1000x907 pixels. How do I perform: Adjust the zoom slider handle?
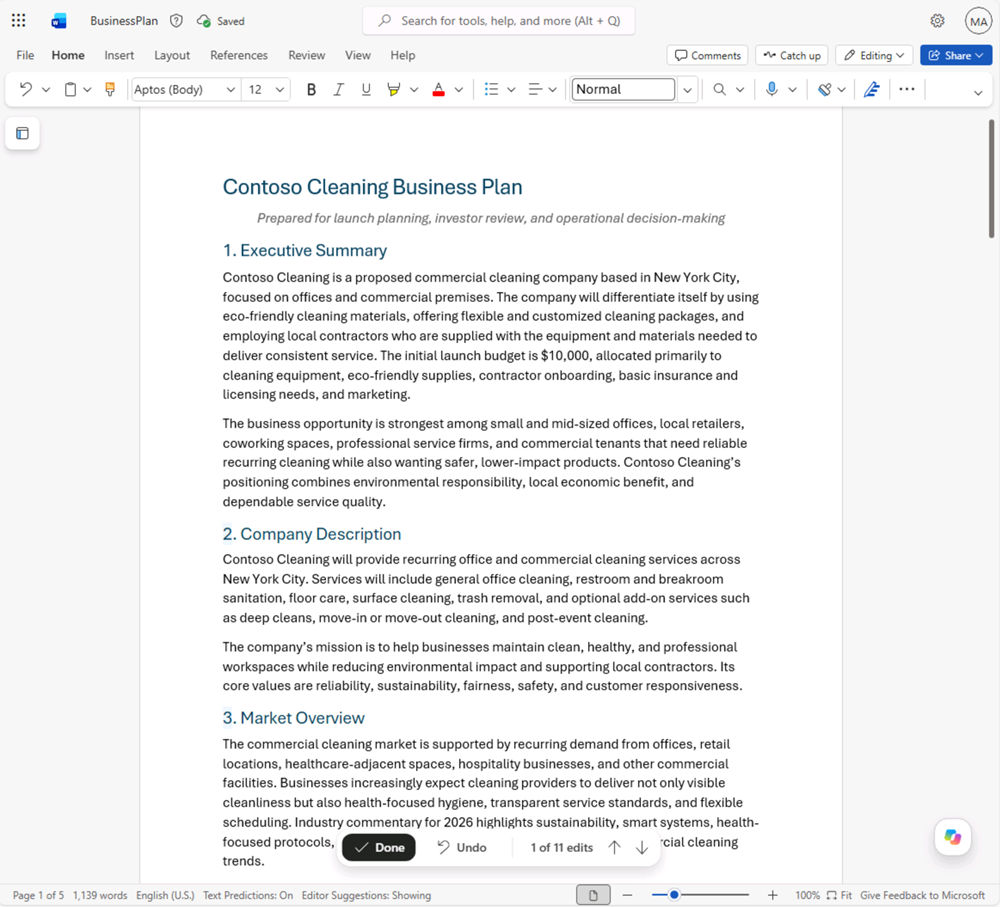673,895
